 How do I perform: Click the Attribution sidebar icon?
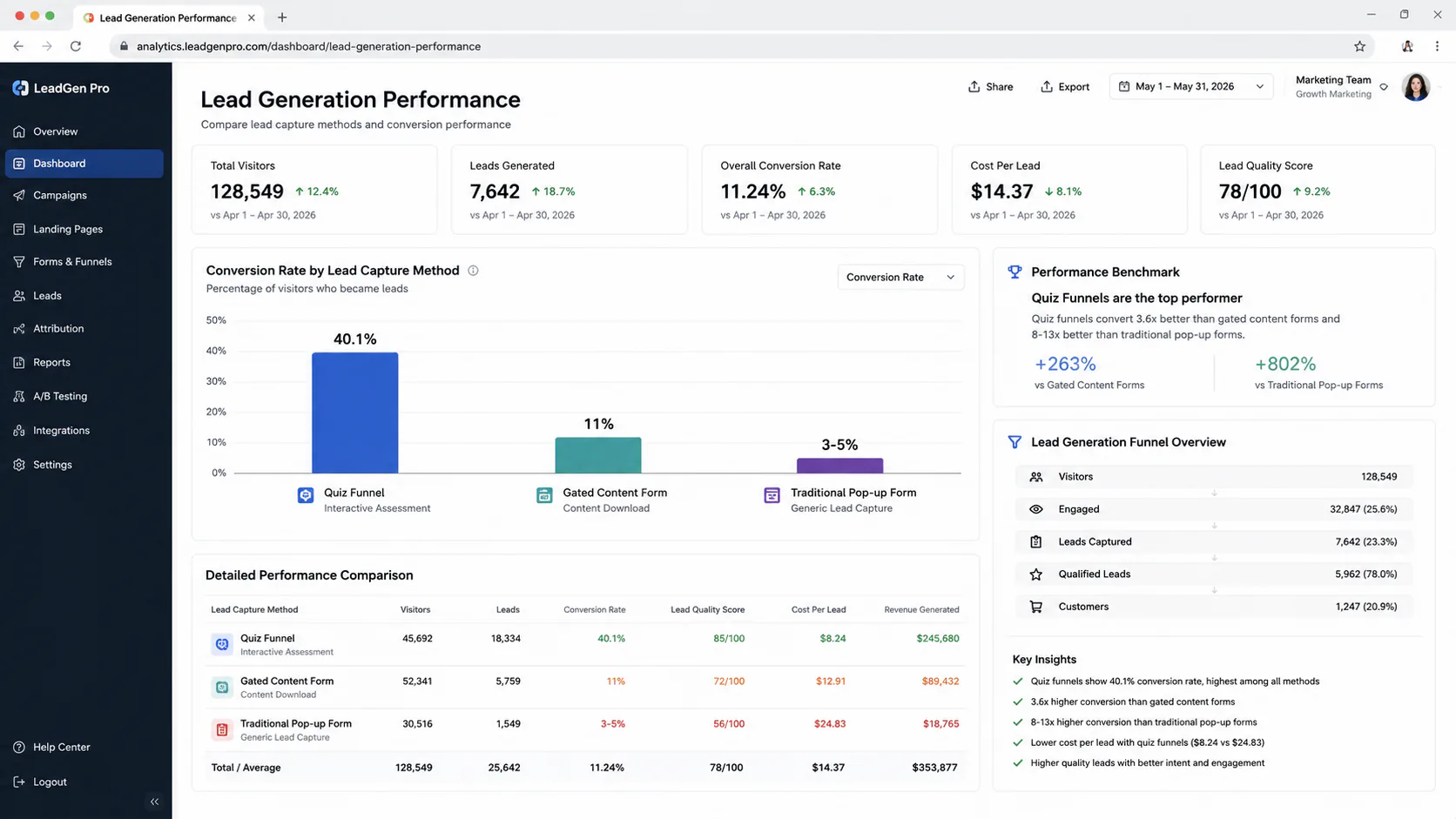tap(19, 329)
